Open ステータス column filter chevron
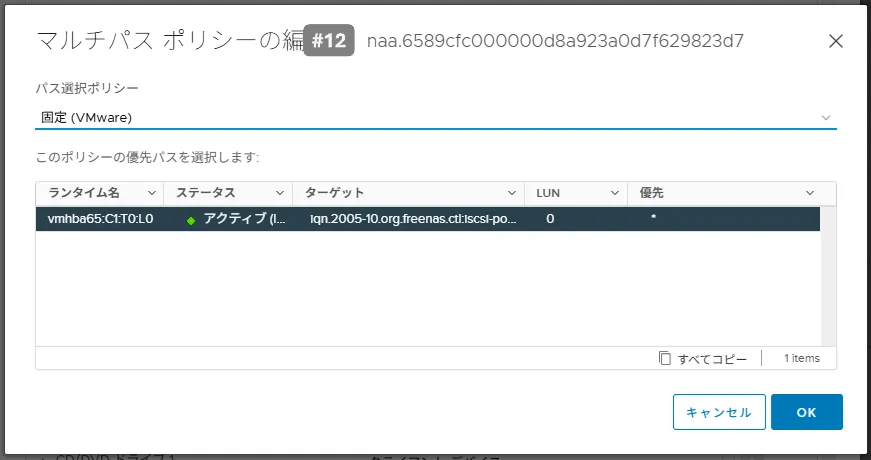Image resolution: width=871 pixels, height=460 pixels. [x=280, y=193]
